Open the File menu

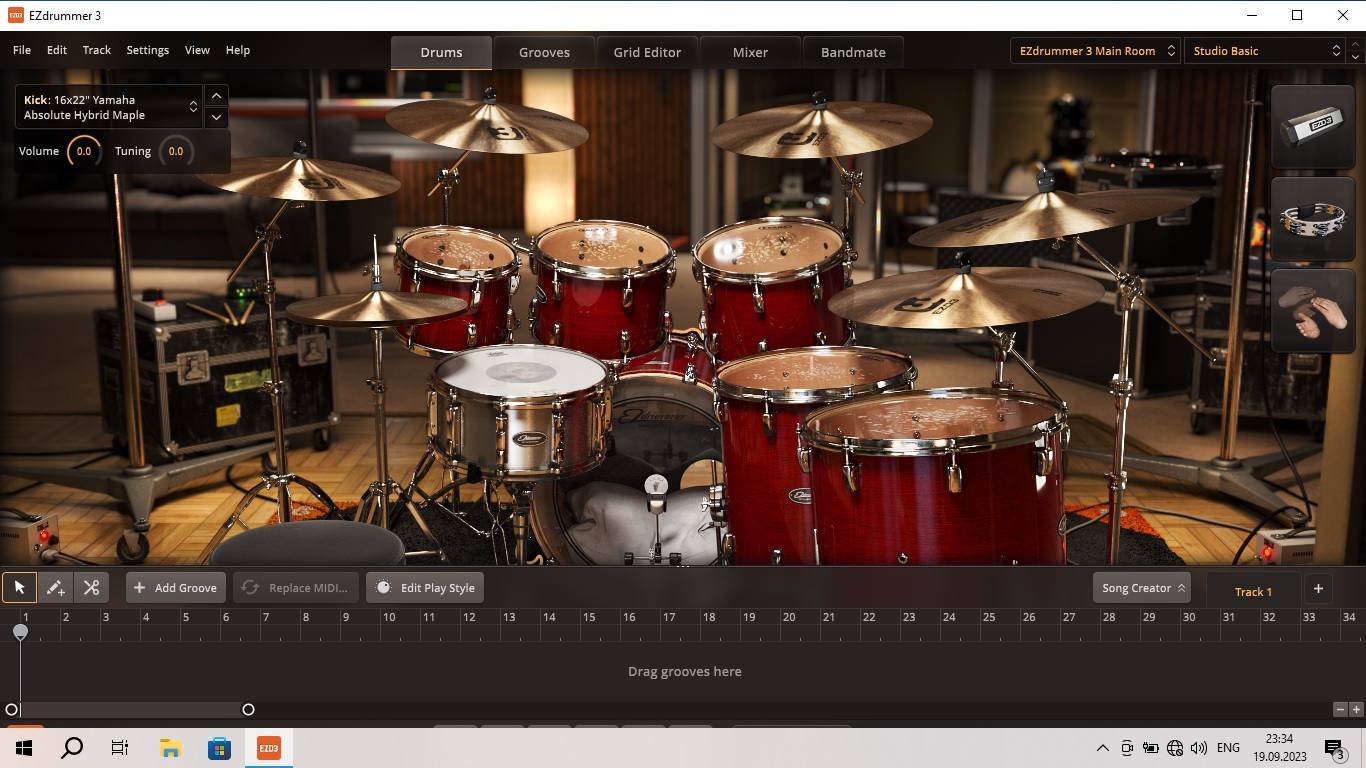click(22, 50)
